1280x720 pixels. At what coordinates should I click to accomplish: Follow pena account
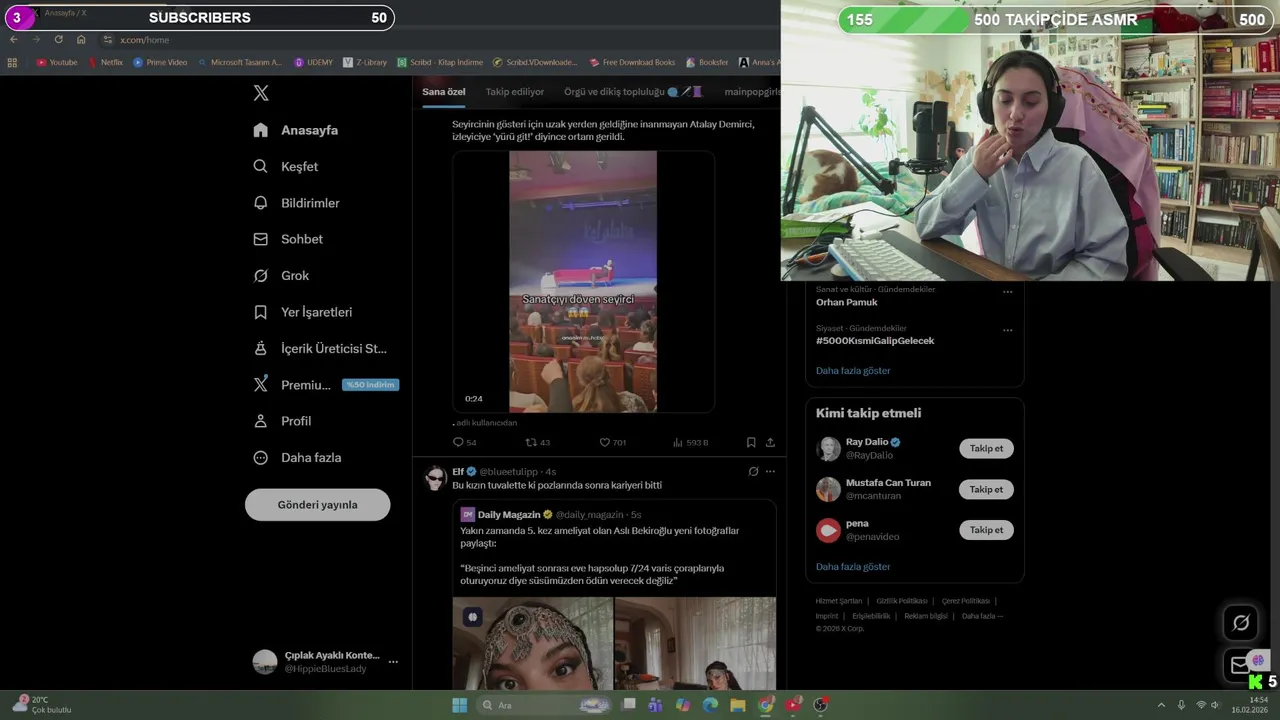pyautogui.click(x=986, y=530)
